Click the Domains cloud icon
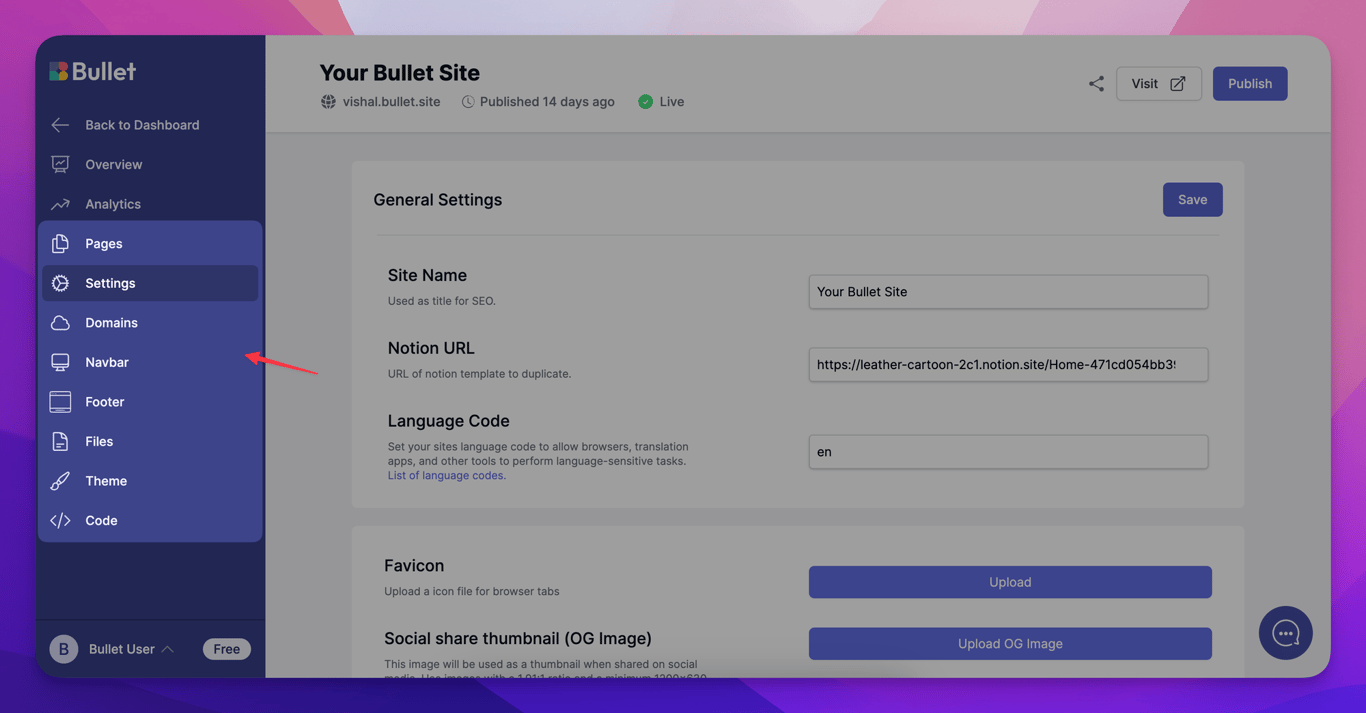 pos(60,323)
